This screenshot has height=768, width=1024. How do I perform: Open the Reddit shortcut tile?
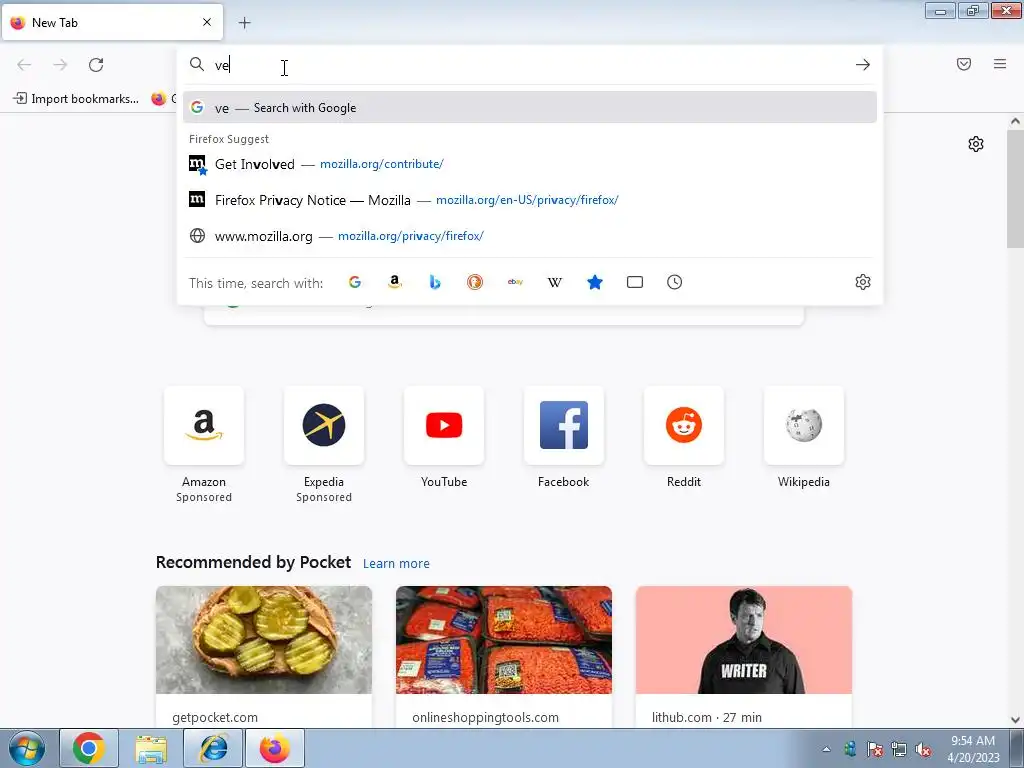tap(684, 438)
